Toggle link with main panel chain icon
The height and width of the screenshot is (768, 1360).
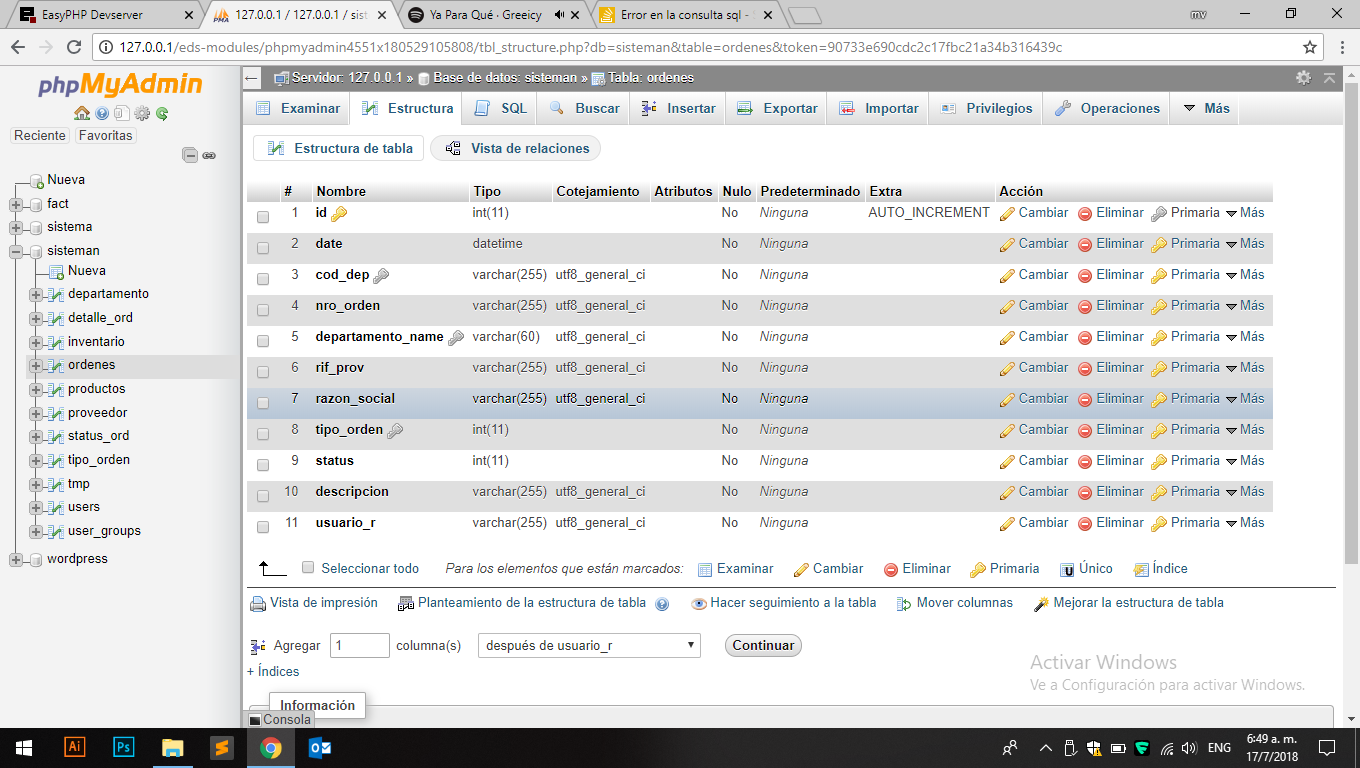point(209,155)
